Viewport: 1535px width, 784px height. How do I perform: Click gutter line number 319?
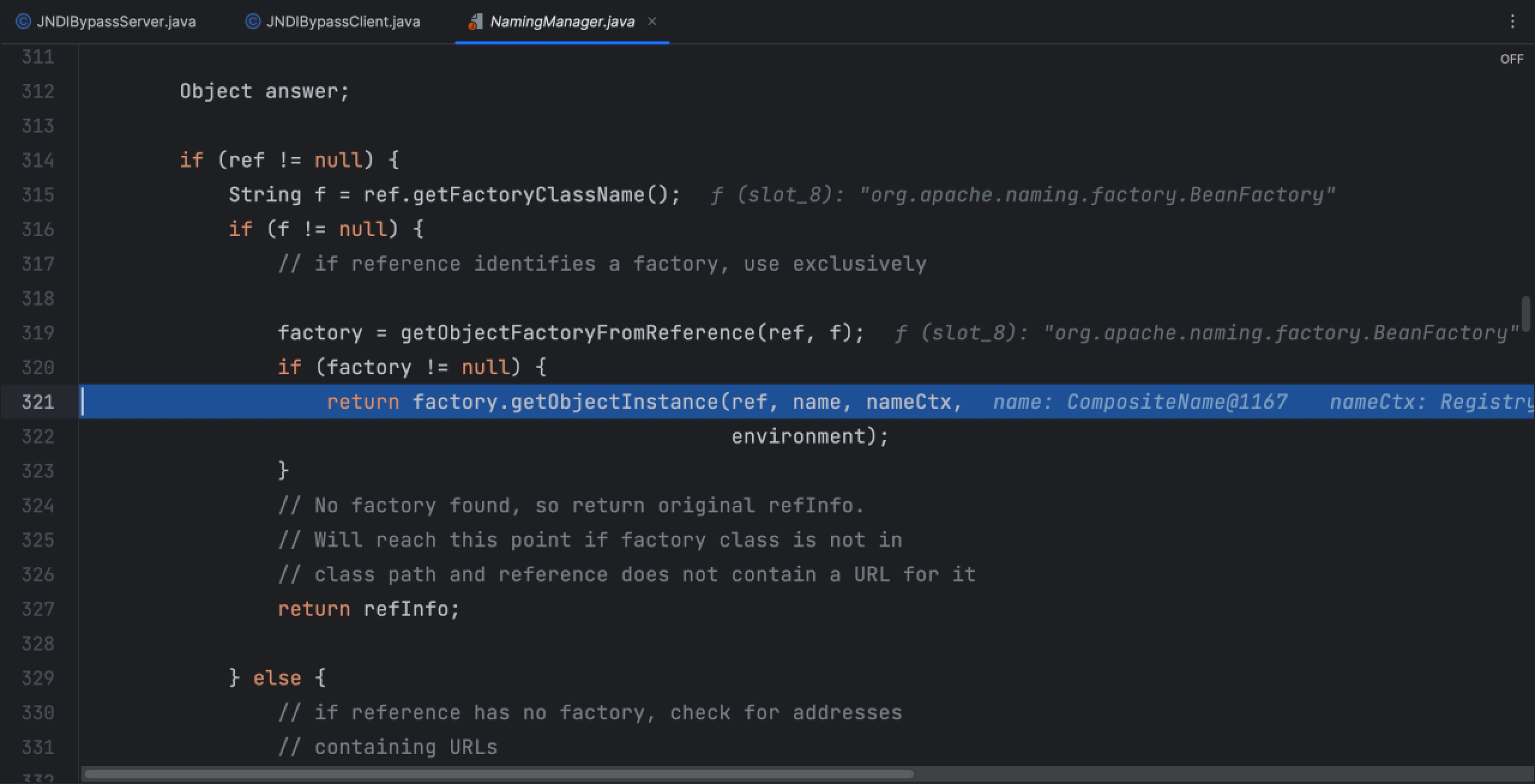(38, 333)
